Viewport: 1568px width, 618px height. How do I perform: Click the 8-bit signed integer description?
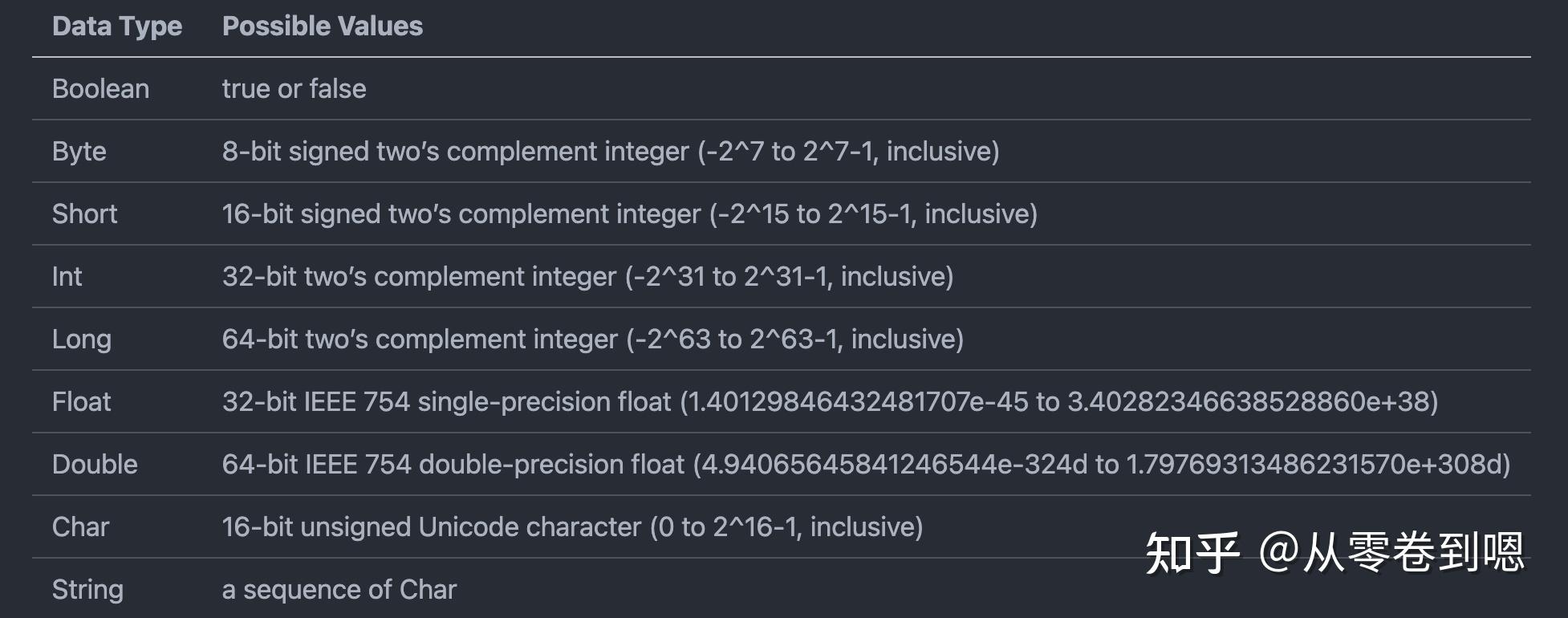tap(610, 152)
